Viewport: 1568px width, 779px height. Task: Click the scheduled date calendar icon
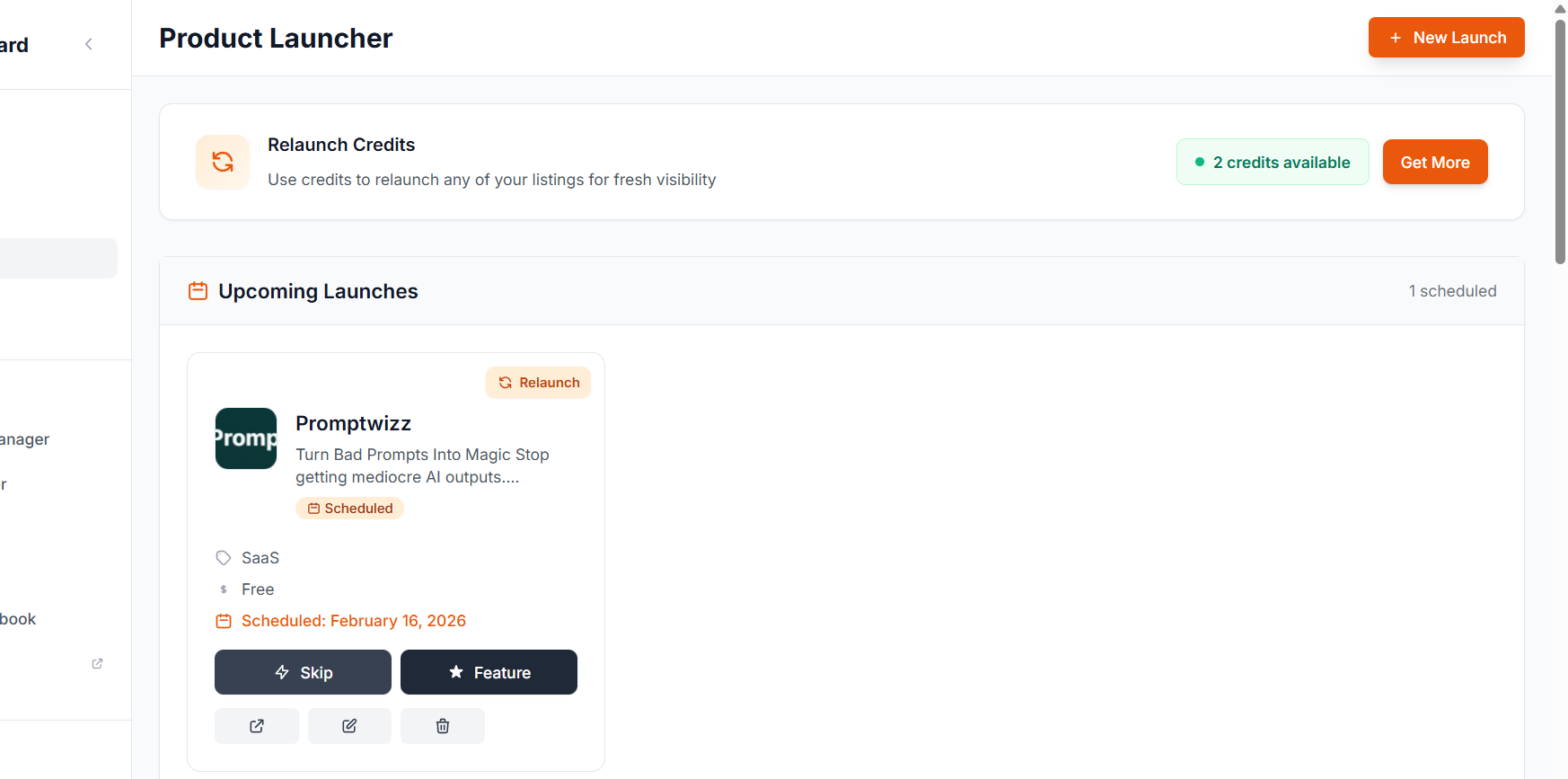coord(224,621)
